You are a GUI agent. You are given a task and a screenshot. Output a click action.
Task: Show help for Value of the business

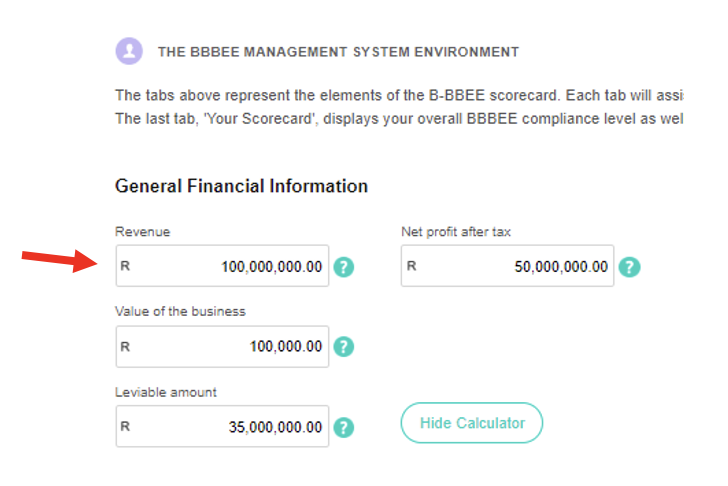[x=344, y=347]
